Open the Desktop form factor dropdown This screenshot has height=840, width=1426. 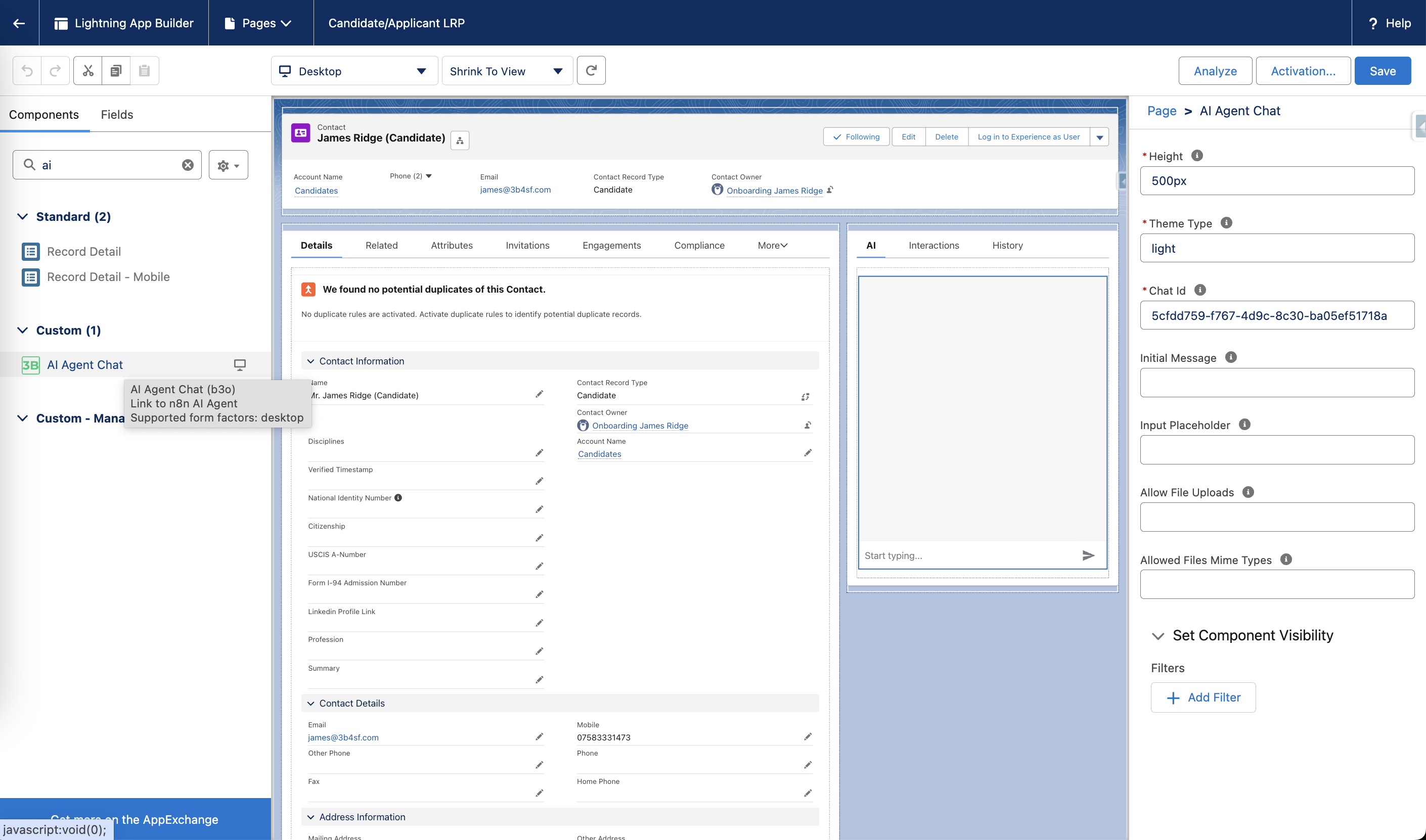coord(354,71)
